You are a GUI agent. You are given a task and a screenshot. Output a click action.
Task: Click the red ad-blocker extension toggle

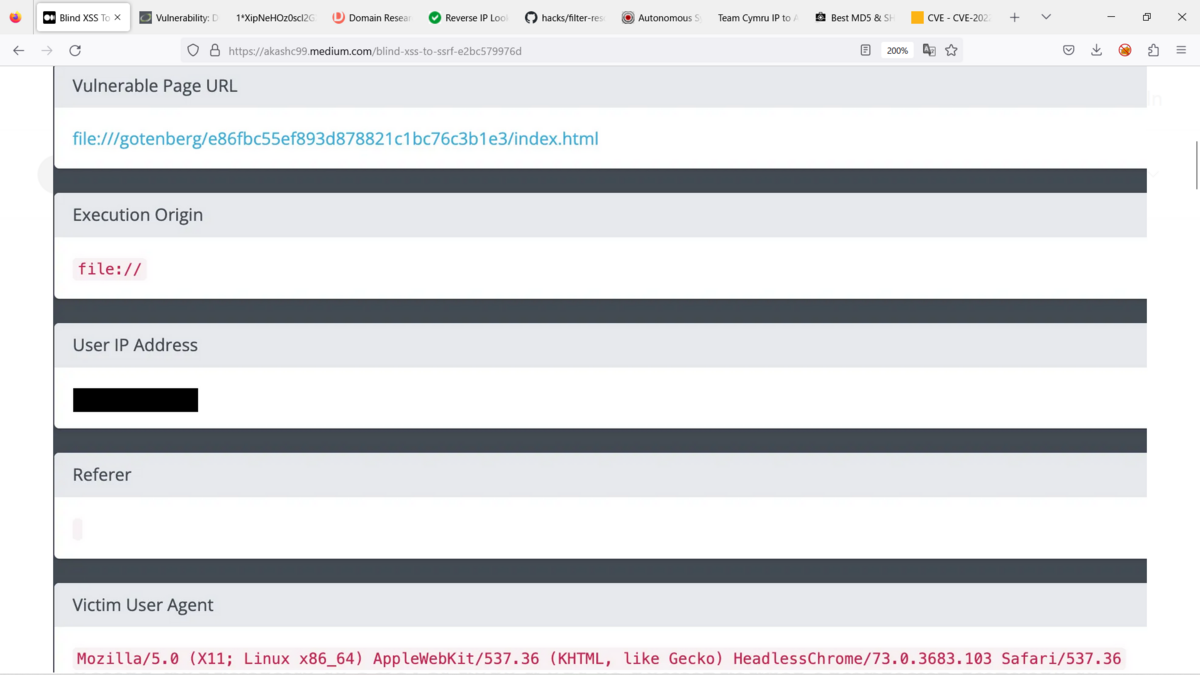(x=1124, y=50)
